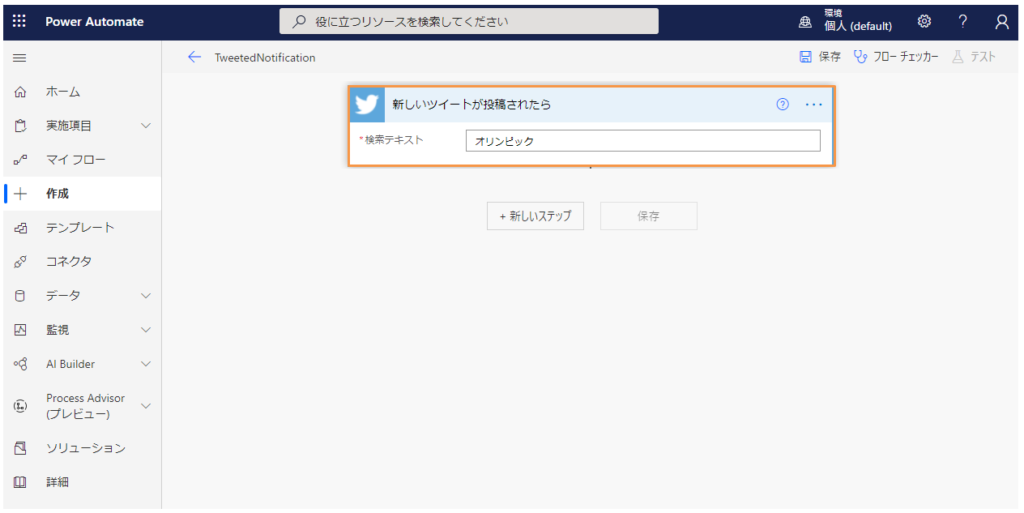1024x513 pixels.
Task: Collapse the left navigation hamburger menu
Action: point(20,58)
